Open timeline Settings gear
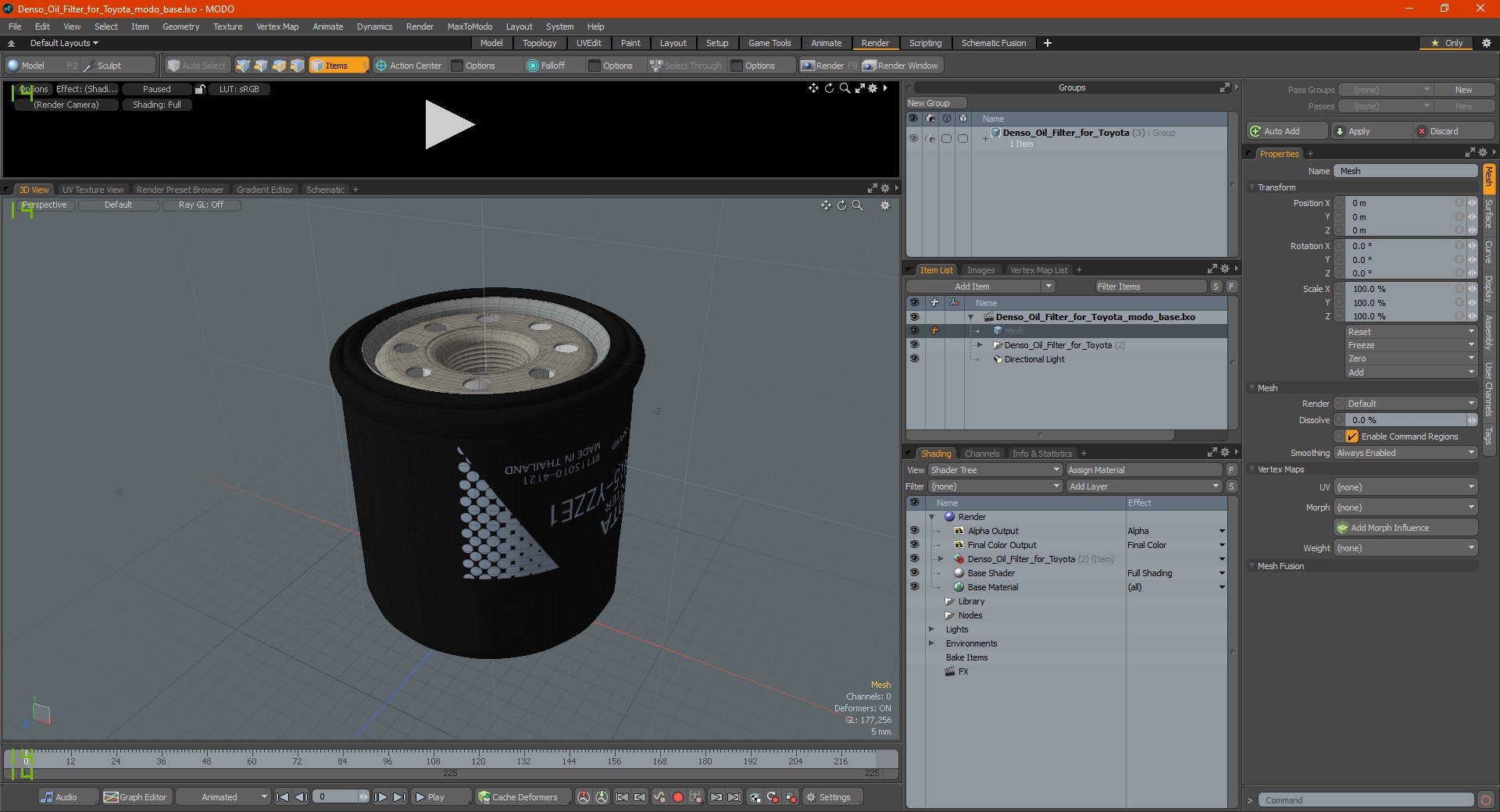Viewport: 1500px width, 812px height. pyautogui.click(x=828, y=797)
